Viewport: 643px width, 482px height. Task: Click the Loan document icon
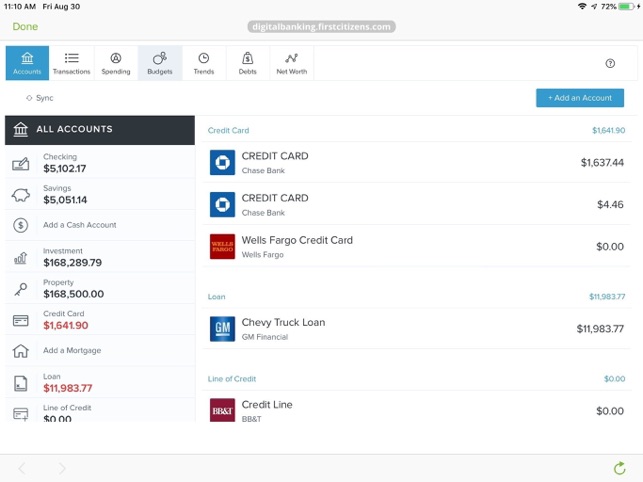21,384
